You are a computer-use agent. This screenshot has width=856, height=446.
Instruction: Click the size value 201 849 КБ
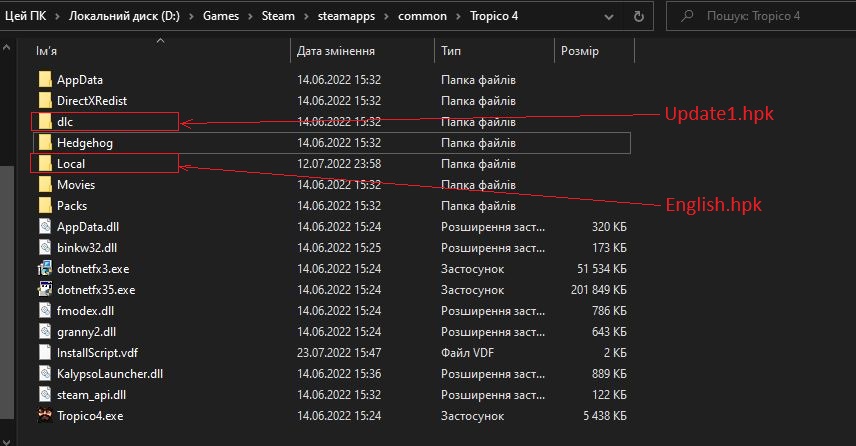[x=599, y=290]
